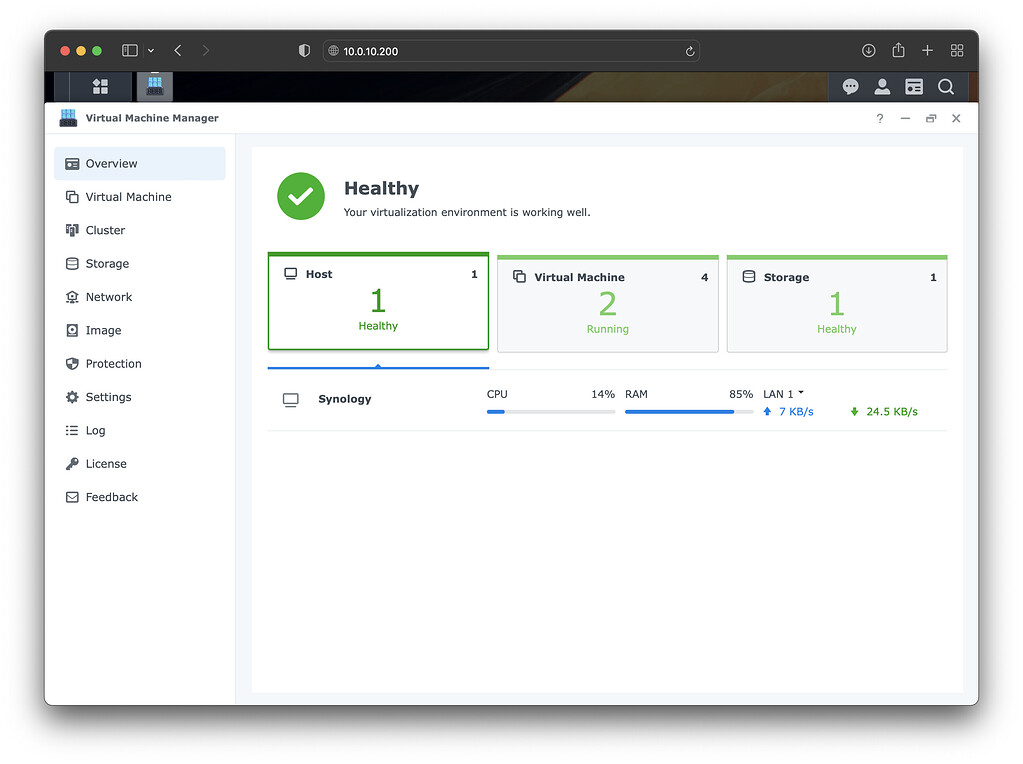Open the Storage card showing 1 Healthy
The image size is (1023, 764).
pyautogui.click(x=836, y=303)
